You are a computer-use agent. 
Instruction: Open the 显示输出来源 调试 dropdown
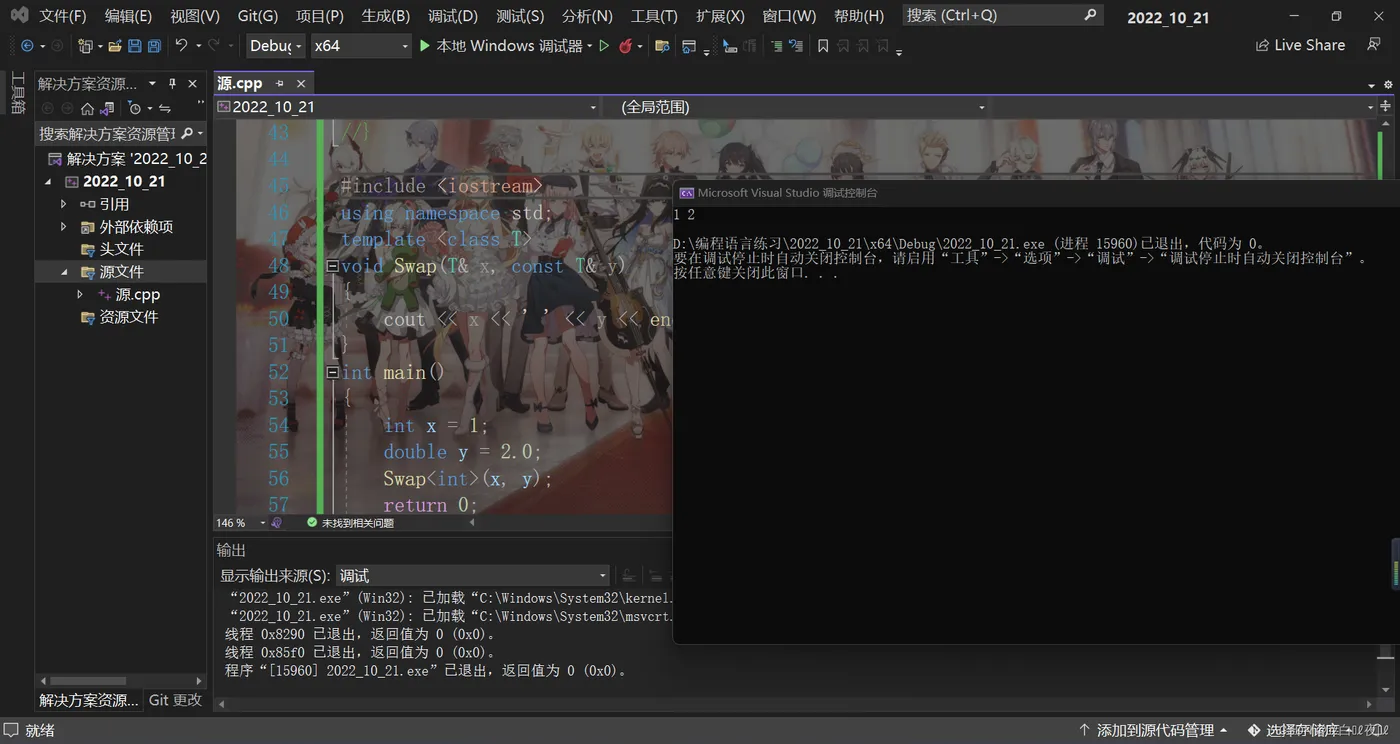[473, 576]
